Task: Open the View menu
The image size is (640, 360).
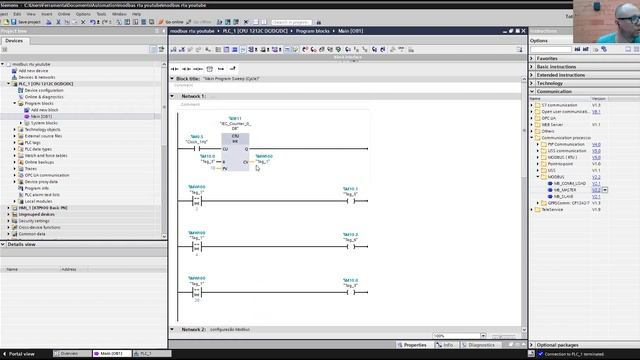Action: pos(31,14)
